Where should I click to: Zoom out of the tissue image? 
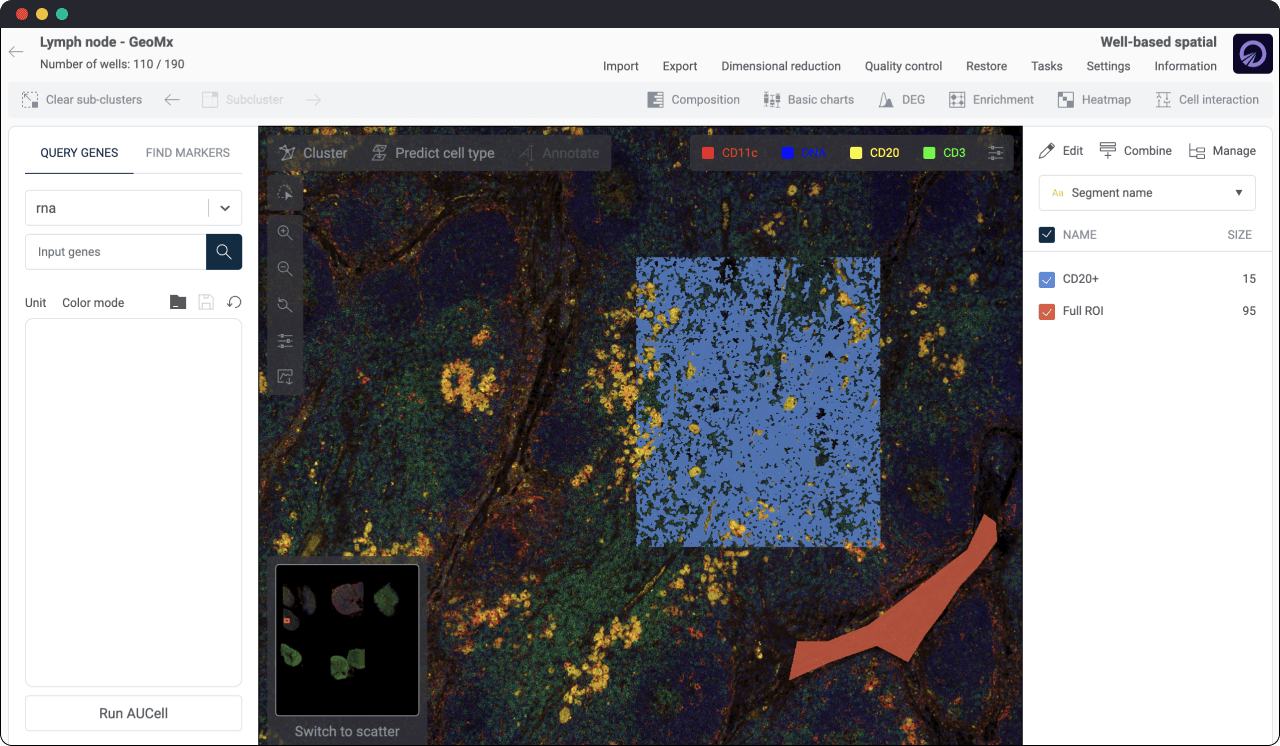pos(285,269)
